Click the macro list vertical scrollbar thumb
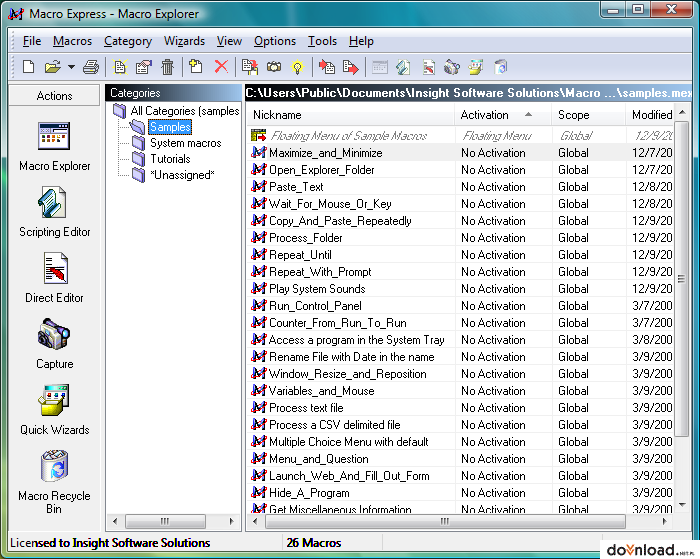 (682, 279)
